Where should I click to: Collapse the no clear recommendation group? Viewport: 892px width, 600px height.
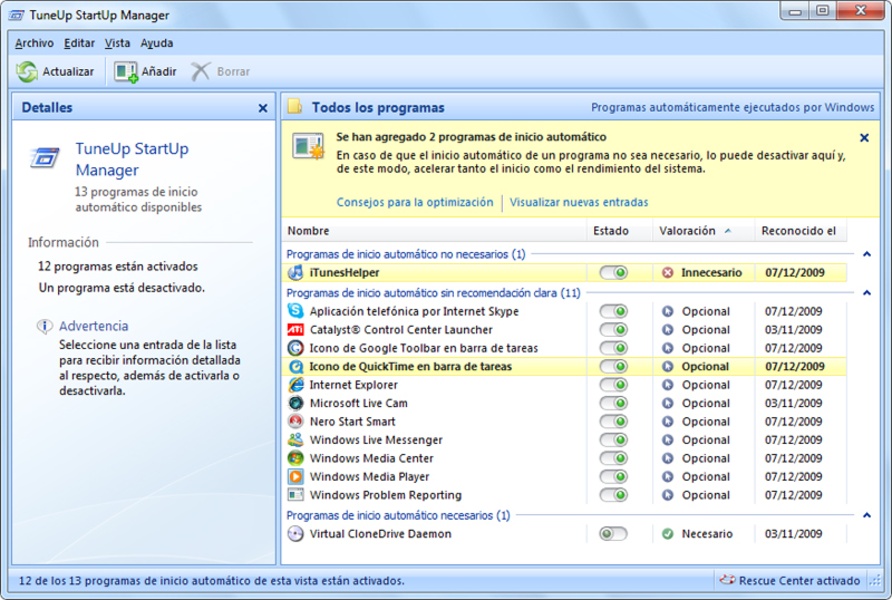click(866, 293)
